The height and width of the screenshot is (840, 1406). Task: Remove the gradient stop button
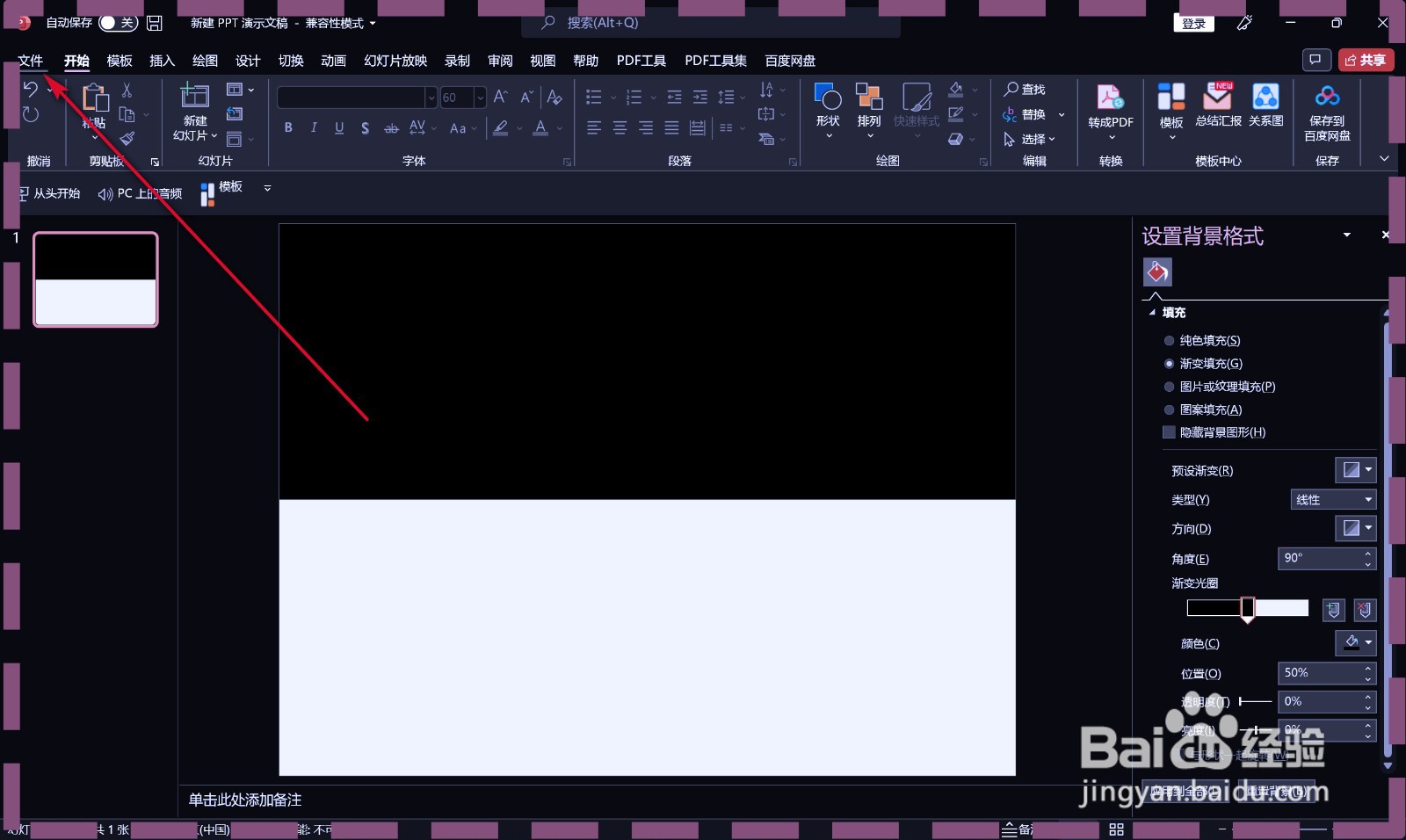1365,610
